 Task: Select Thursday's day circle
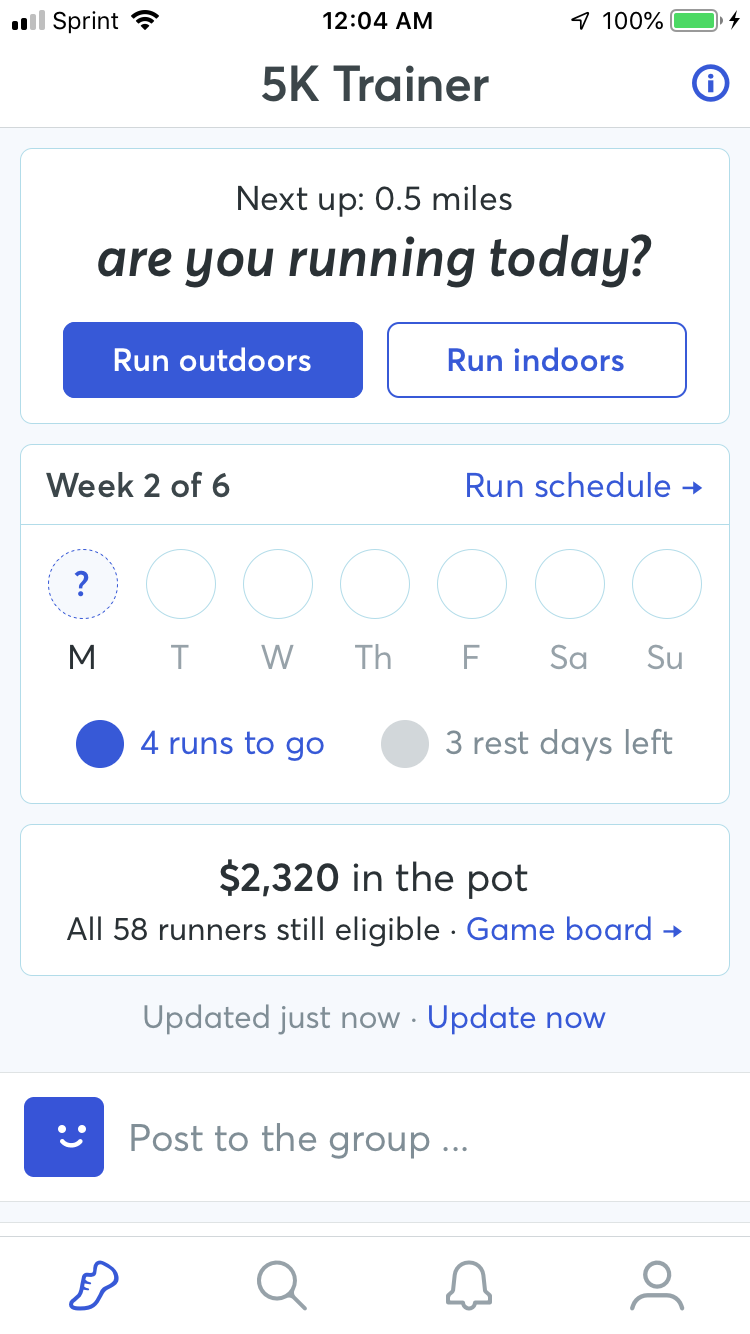click(x=375, y=584)
